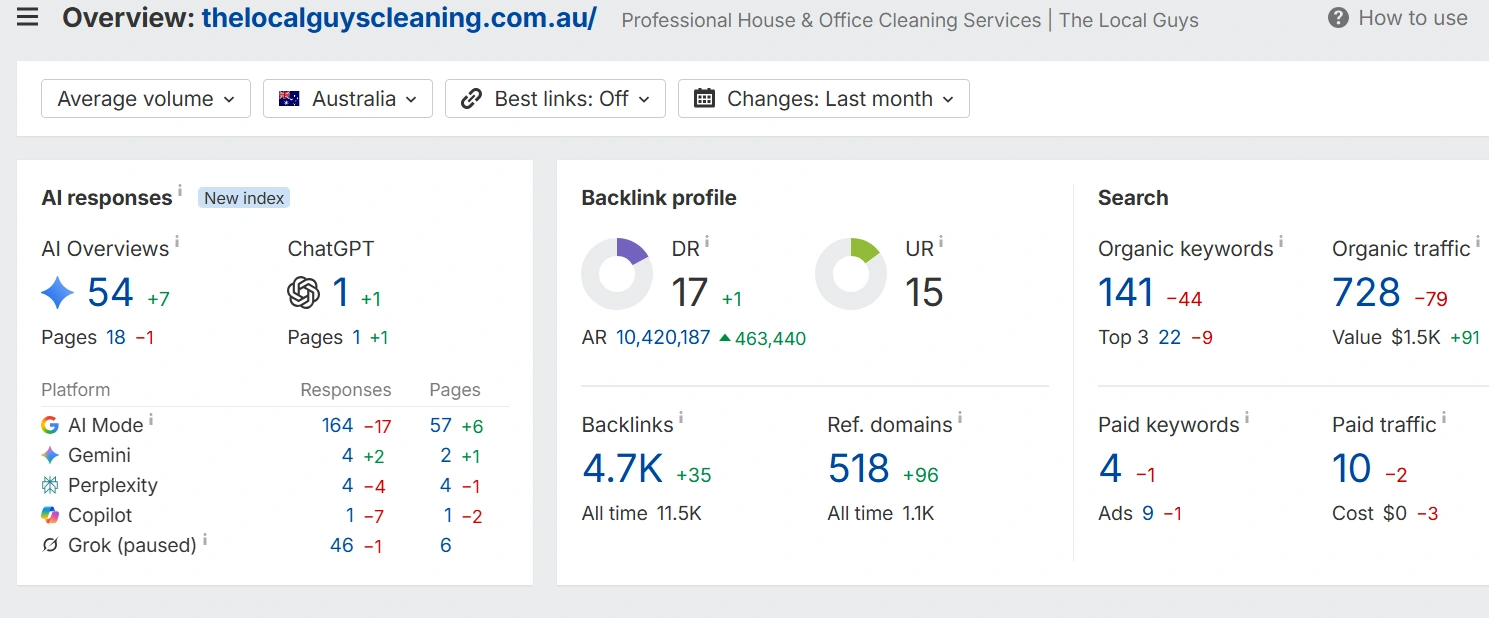Click the info icon beside AI Mode
Viewport: 1489px width, 618px height.
(x=151, y=418)
